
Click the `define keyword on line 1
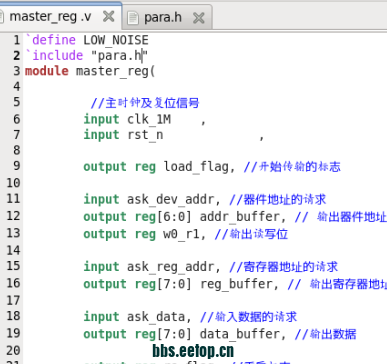(x=51, y=40)
